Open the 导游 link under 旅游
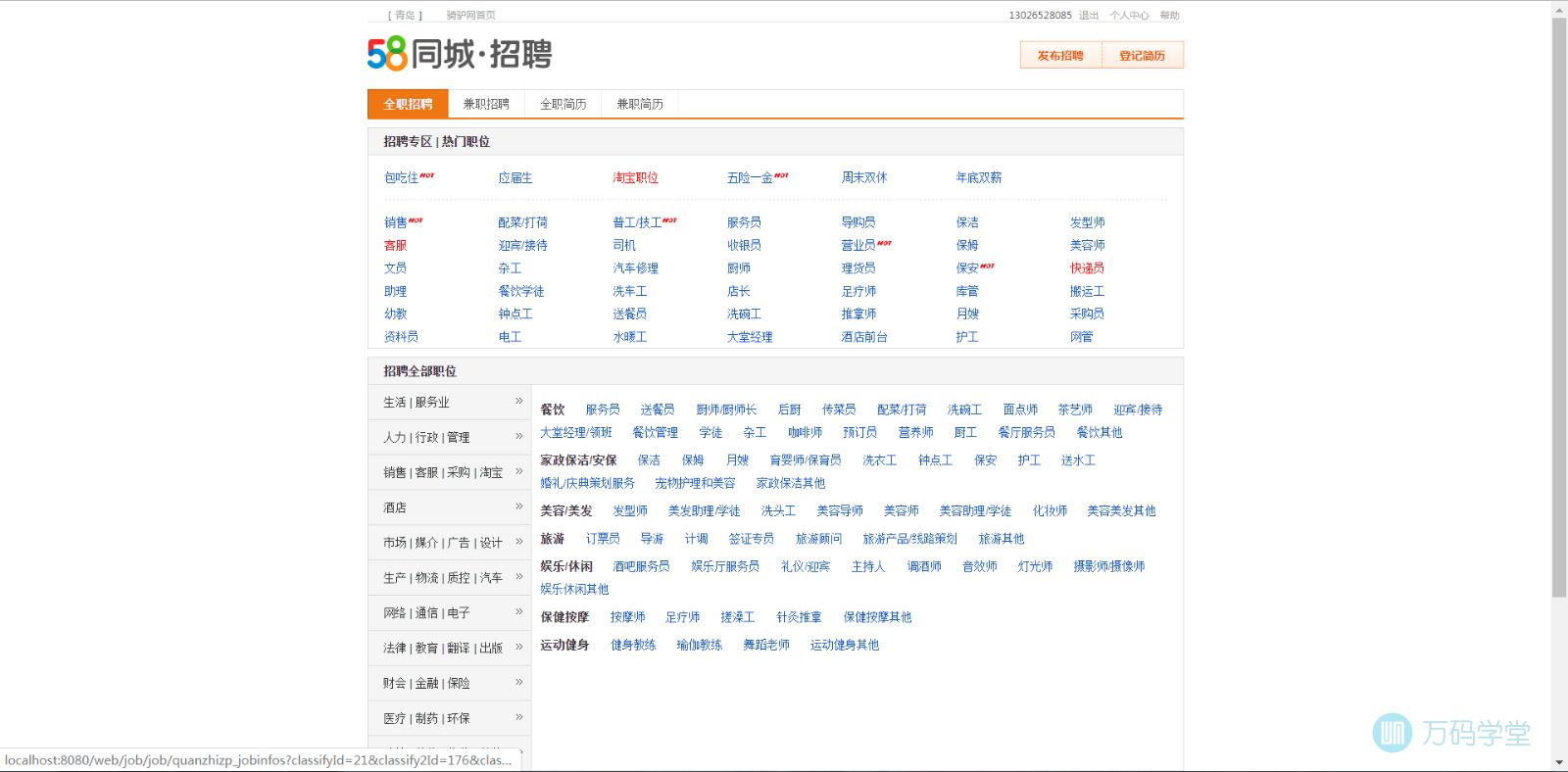The image size is (1568, 772). coord(652,538)
